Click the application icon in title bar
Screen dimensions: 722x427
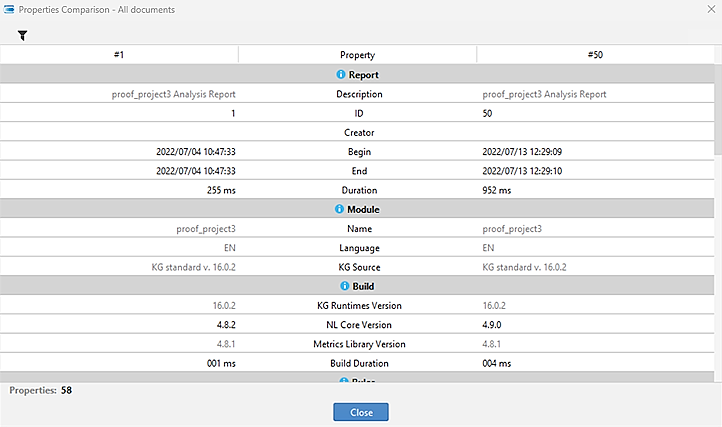click(x=9, y=9)
